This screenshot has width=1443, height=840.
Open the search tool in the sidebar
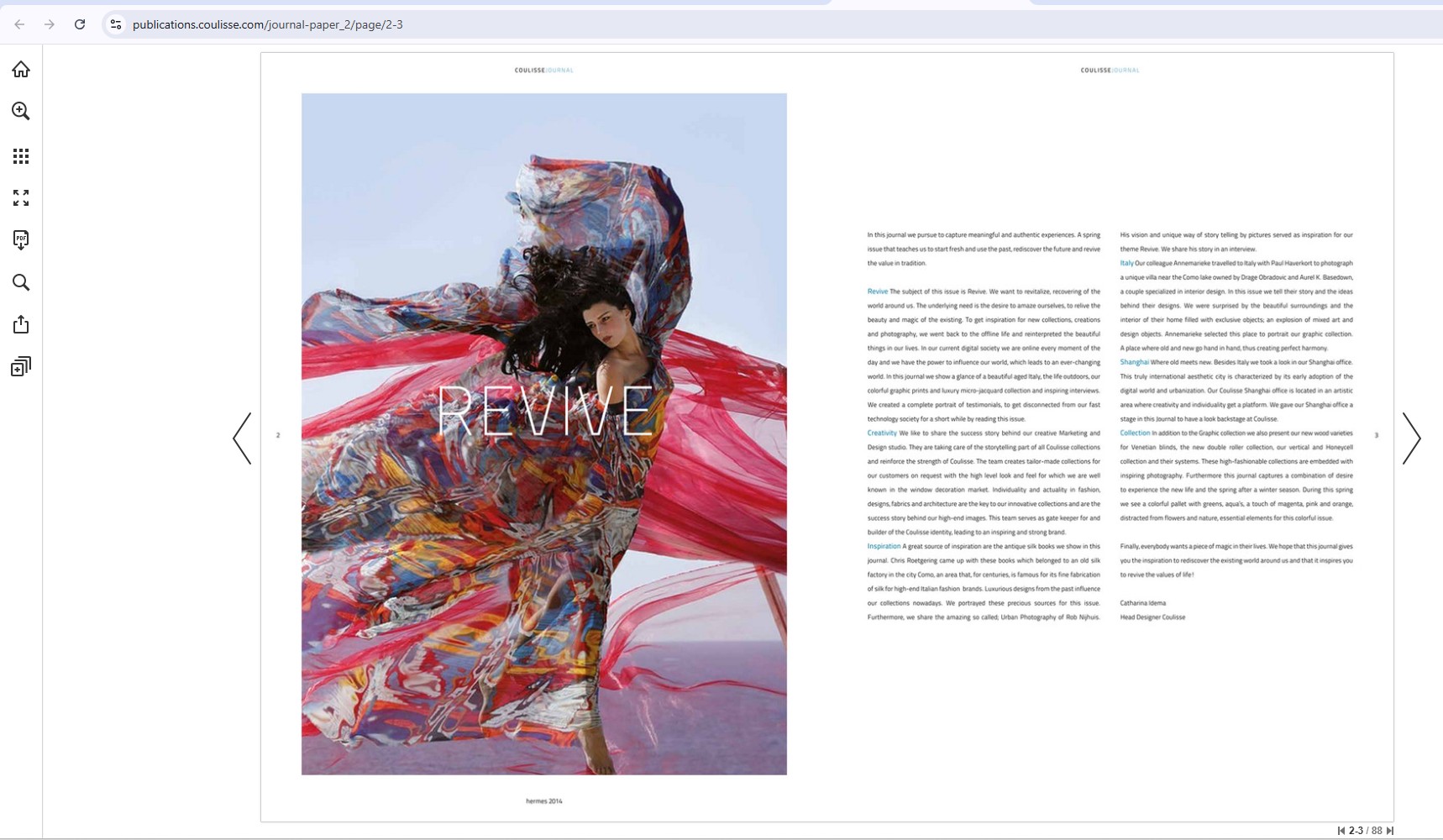point(21,282)
